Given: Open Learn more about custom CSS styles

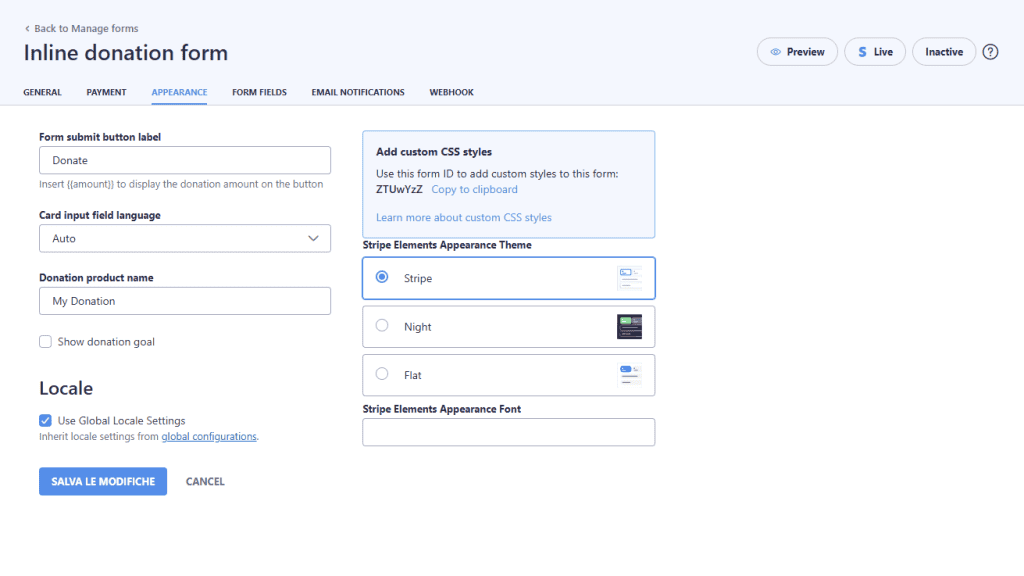Looking at the screenshot, I should (463, 217).
